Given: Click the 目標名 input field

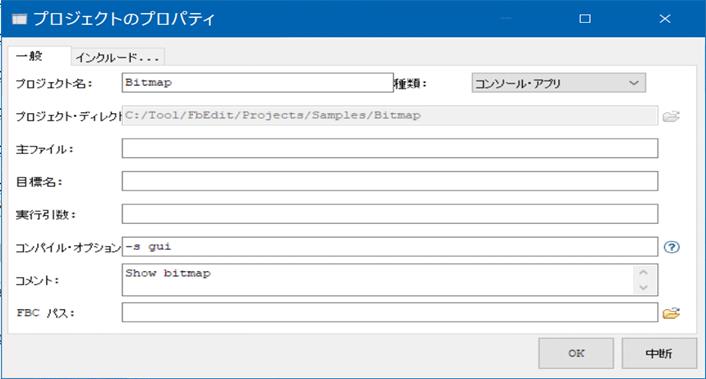Looking at the screenshot, I should pyautogui.click(x=390, y=181).
